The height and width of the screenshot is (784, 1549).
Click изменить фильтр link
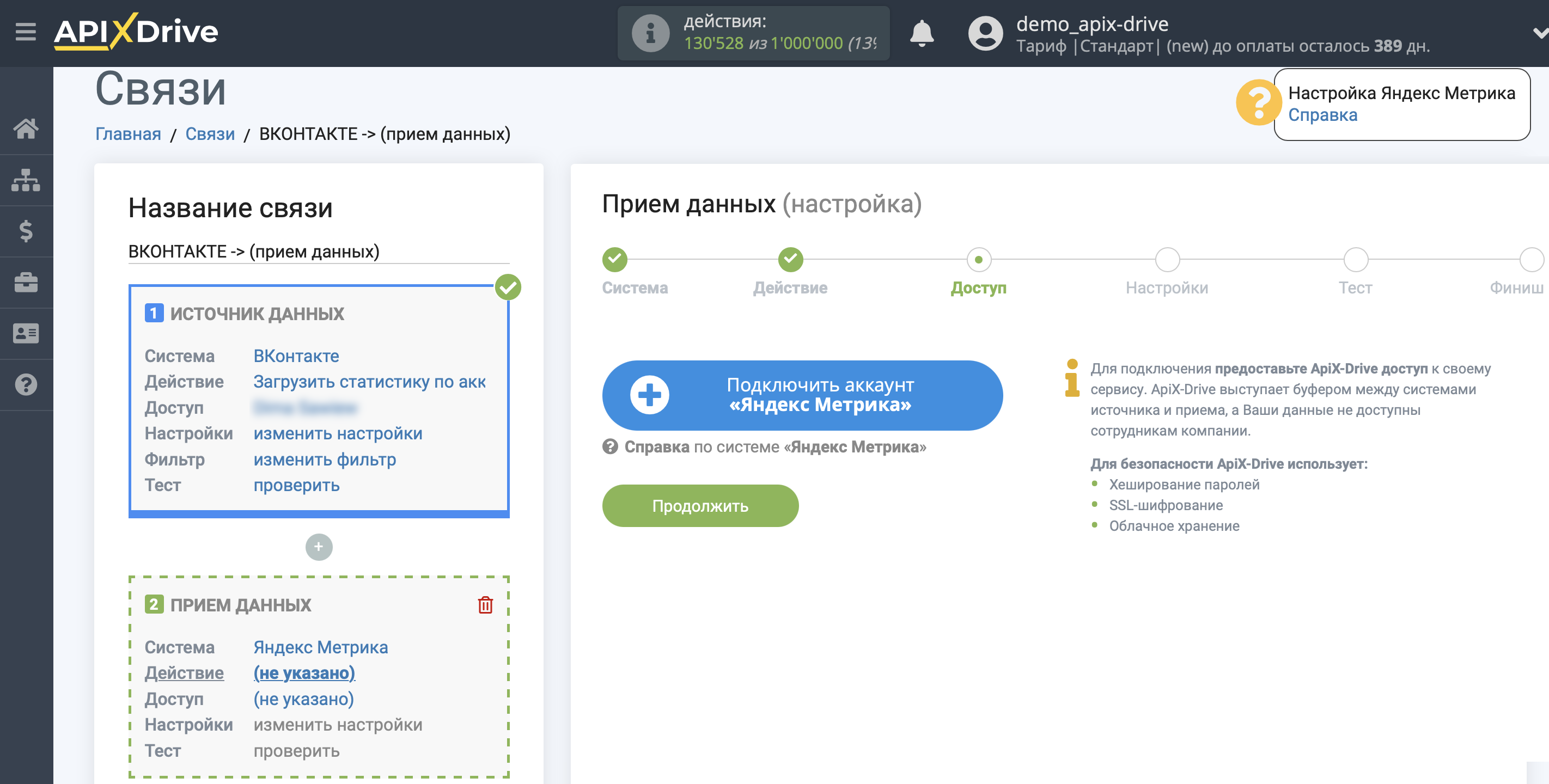pos(325,460)
